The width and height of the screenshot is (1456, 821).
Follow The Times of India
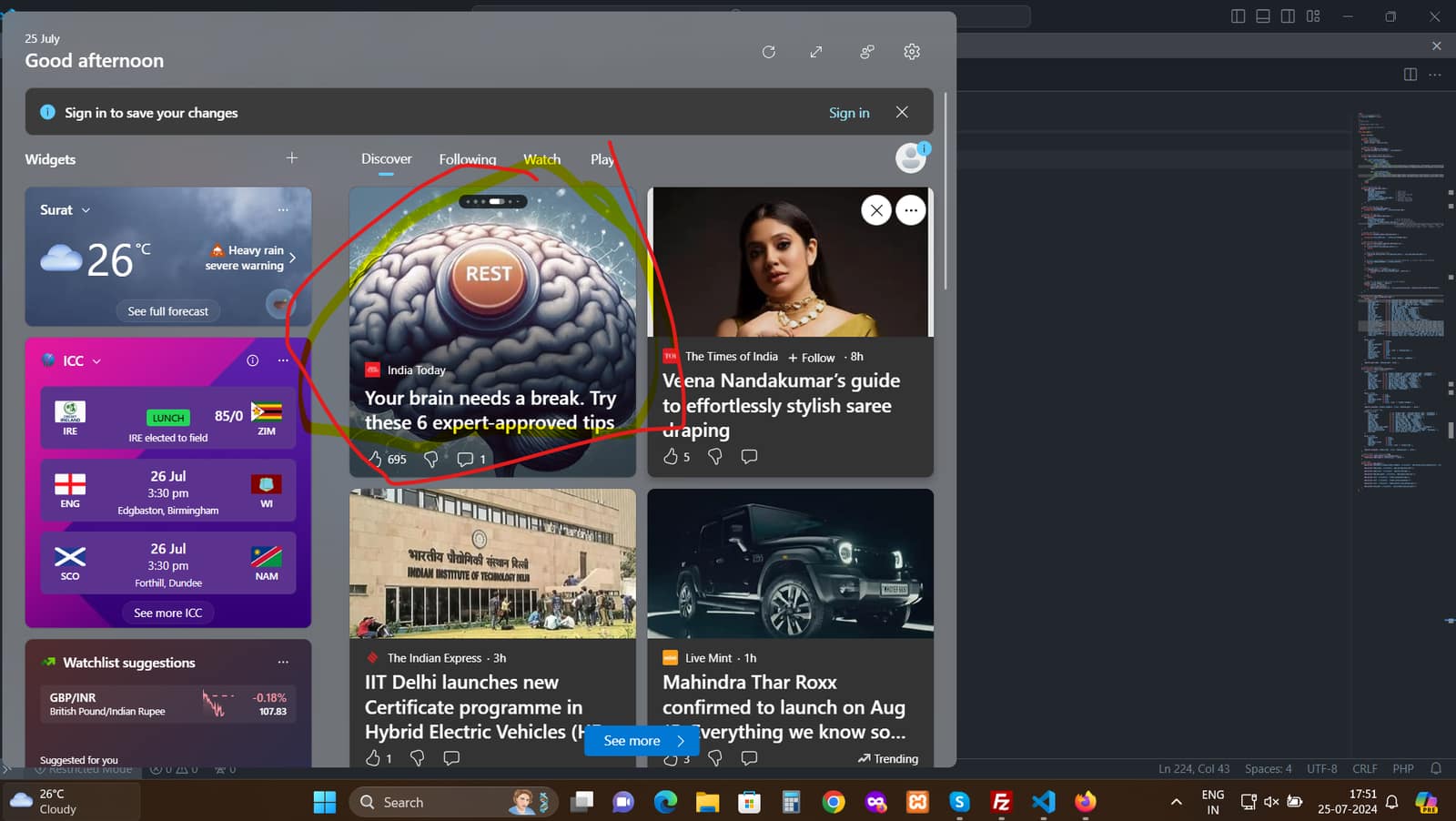point(812,358)
